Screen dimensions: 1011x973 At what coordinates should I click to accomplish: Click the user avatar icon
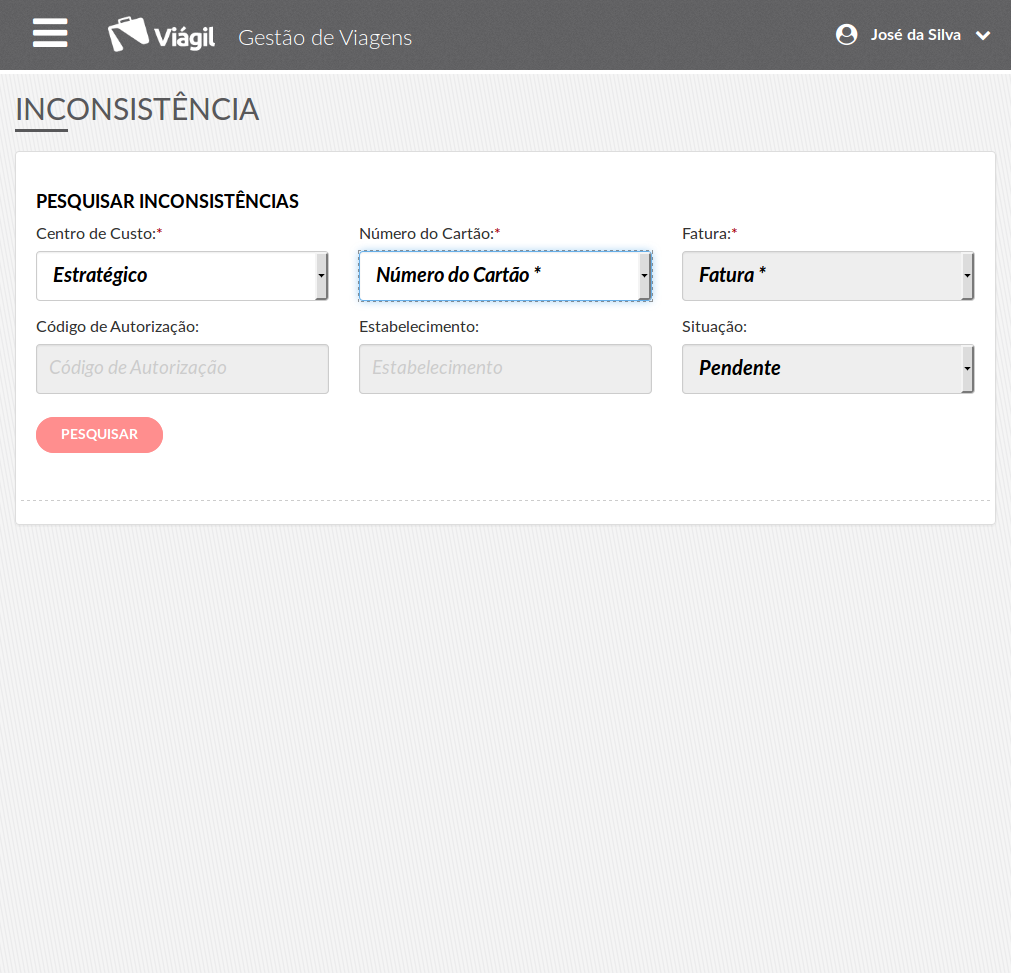pyautogui.click(x=846, y=34)
